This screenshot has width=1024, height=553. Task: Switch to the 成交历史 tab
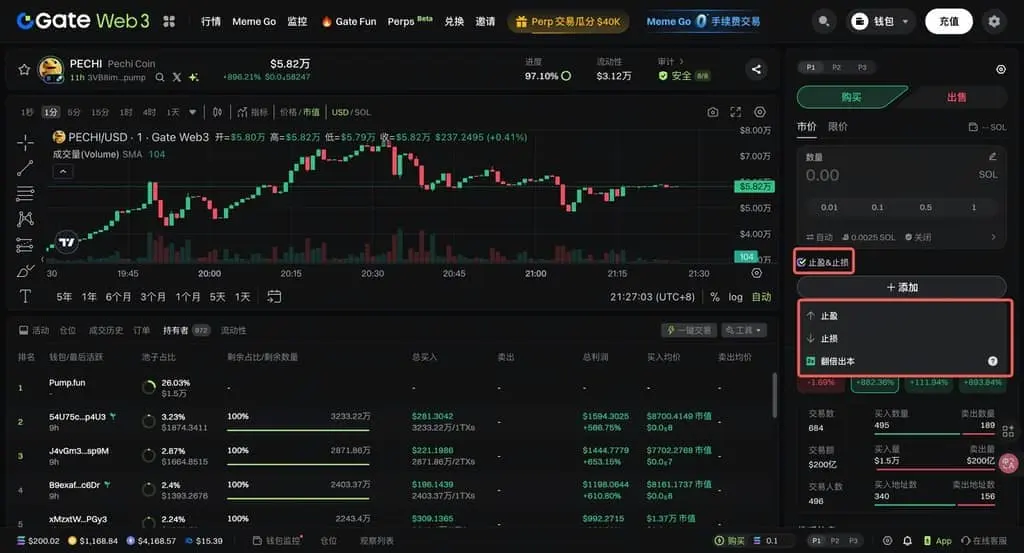click(x=106, y=330)
